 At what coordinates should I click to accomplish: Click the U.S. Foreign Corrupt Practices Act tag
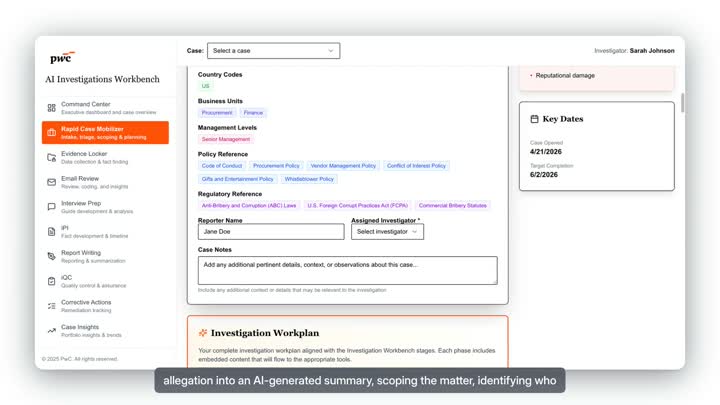(x=357, y=206)
